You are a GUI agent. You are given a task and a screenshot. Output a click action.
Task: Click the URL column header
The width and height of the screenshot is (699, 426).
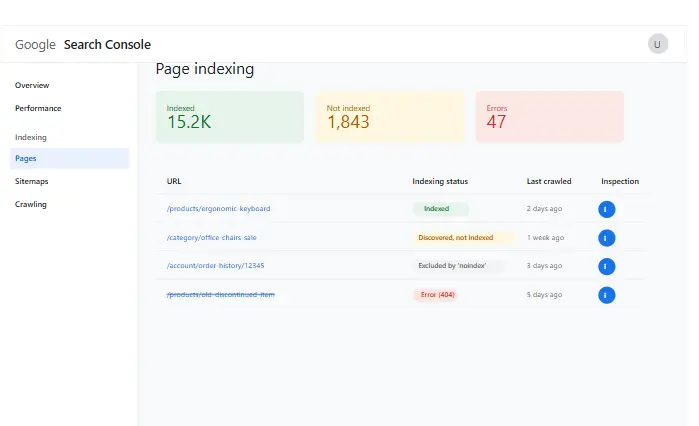point(174,181)
